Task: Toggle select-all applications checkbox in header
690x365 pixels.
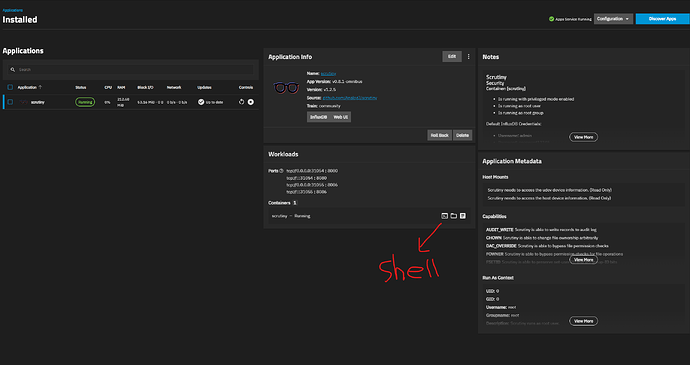Action: [10, 87]
